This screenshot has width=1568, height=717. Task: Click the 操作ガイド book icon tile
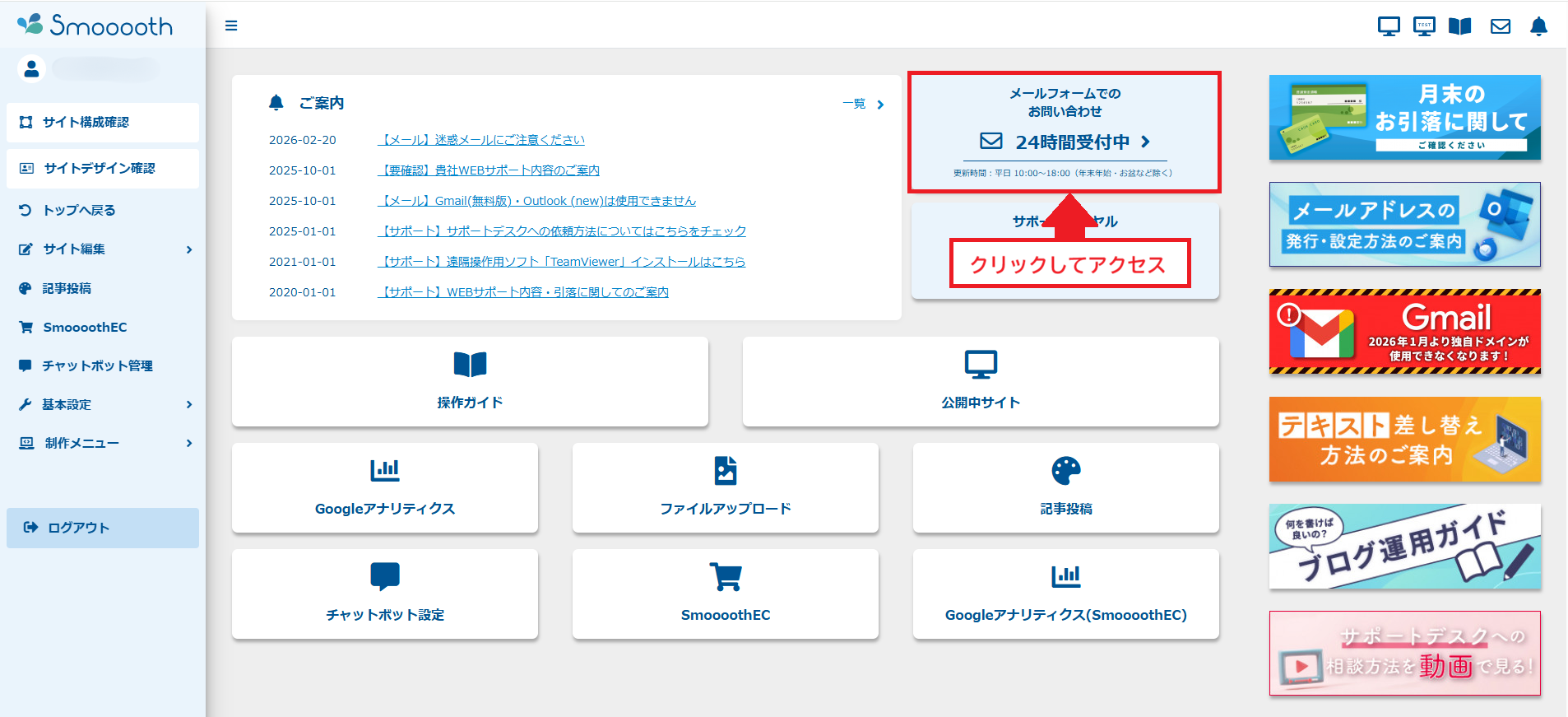[470, 381]
